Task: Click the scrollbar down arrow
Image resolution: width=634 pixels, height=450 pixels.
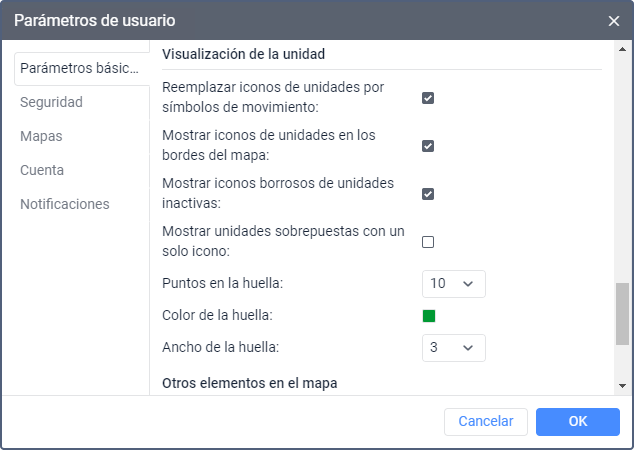Action: 623,385
